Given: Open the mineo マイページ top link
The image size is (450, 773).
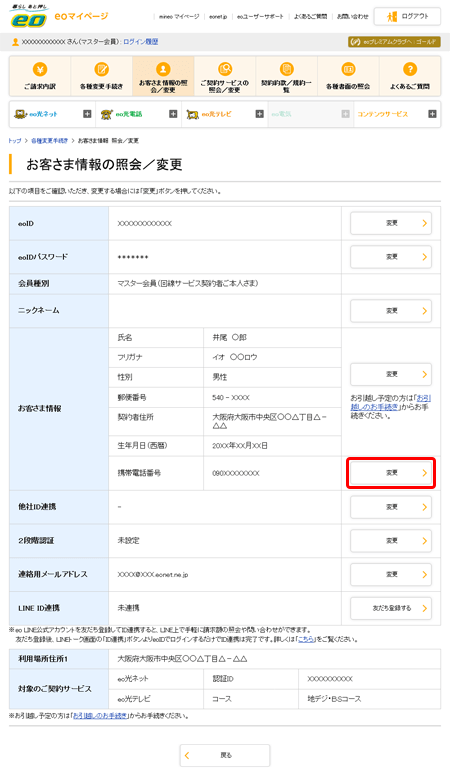Looking at the screenshot, I should click(x=179, y=17).
